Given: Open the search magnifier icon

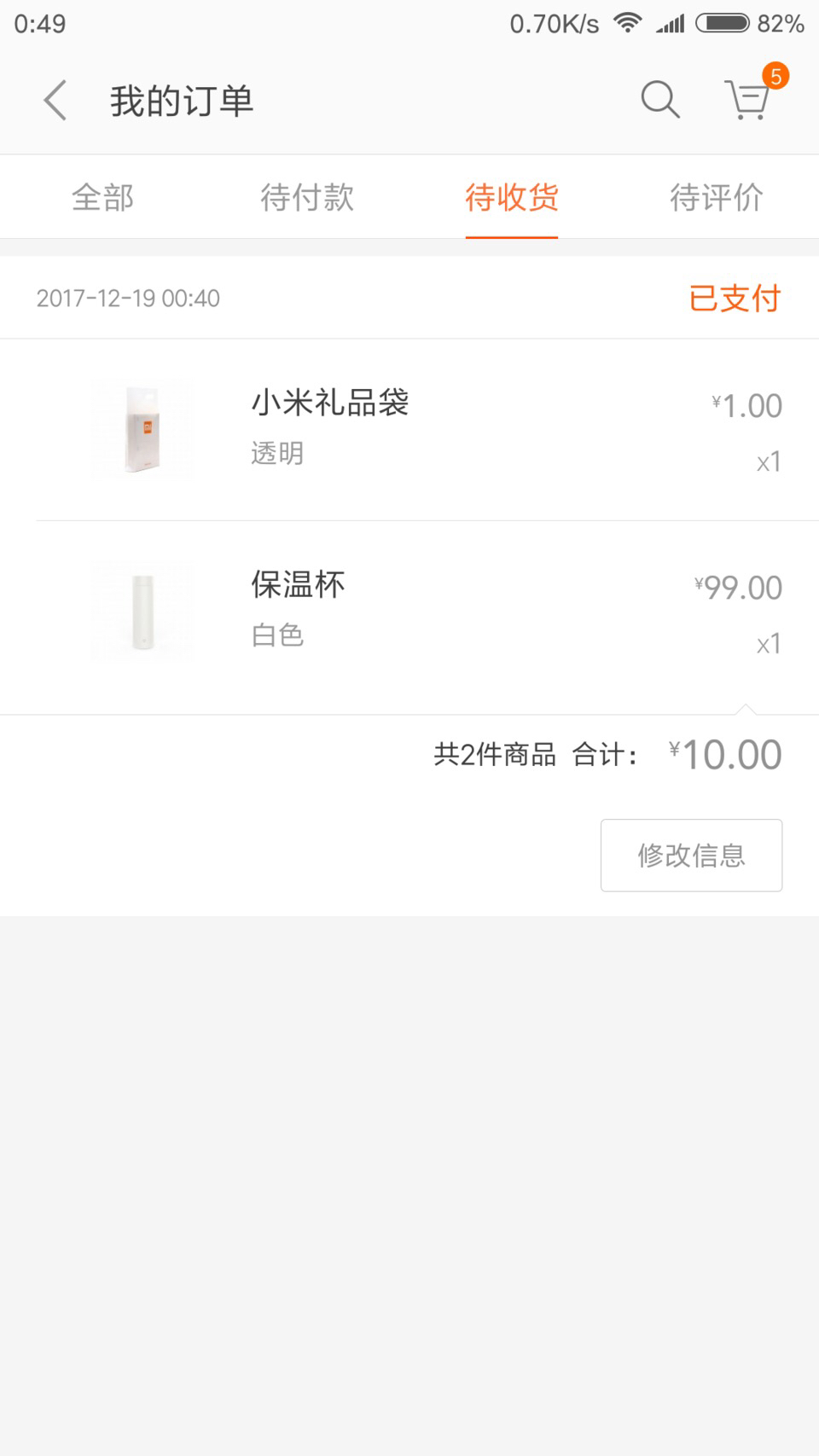Looking at the screenshot, I should point(659,100).
